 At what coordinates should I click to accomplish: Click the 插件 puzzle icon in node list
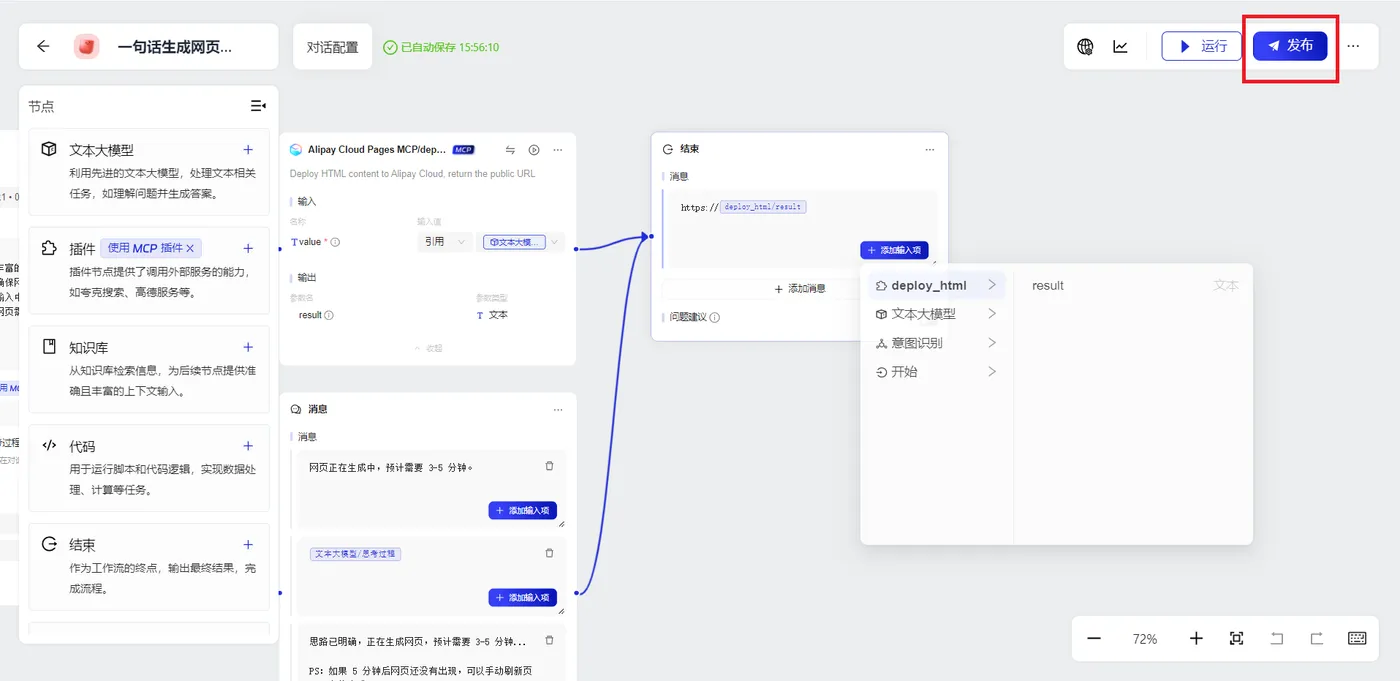tap(49, 248)
